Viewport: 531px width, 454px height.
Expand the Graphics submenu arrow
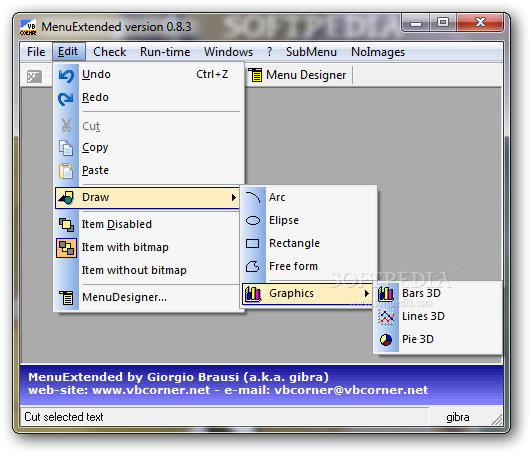click(366, 294)
